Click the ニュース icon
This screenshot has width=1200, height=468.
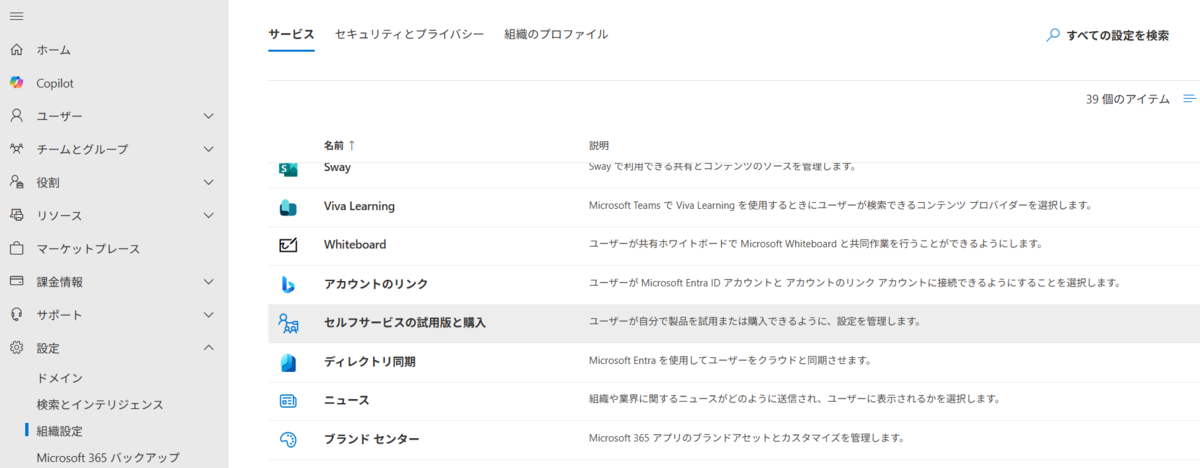[x=288, y=400]
